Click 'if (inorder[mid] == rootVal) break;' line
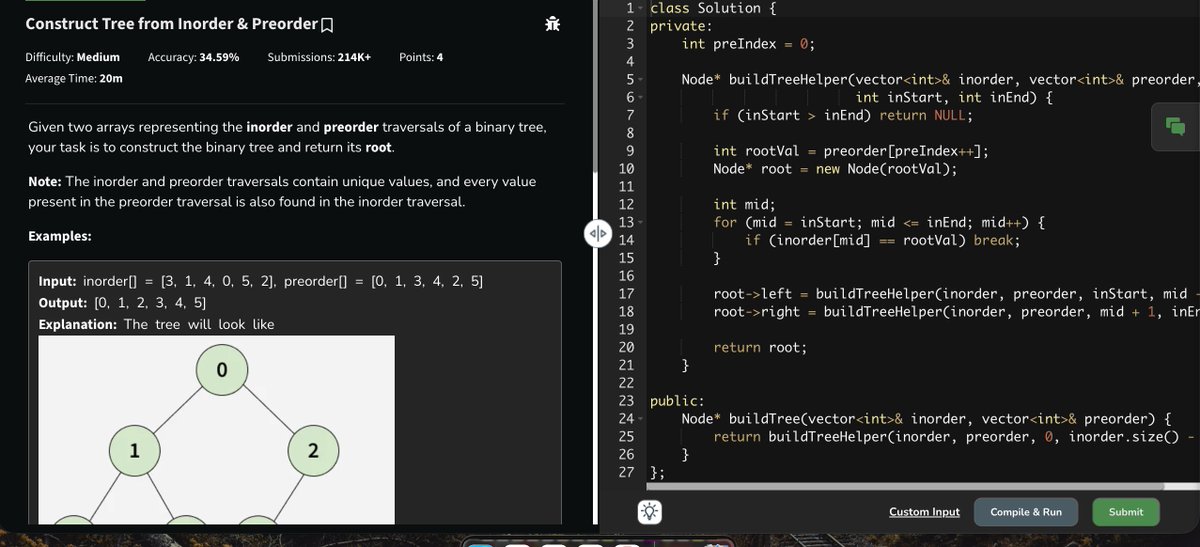The width and height of the screenshot is (1200, 547). click(882, 241)
